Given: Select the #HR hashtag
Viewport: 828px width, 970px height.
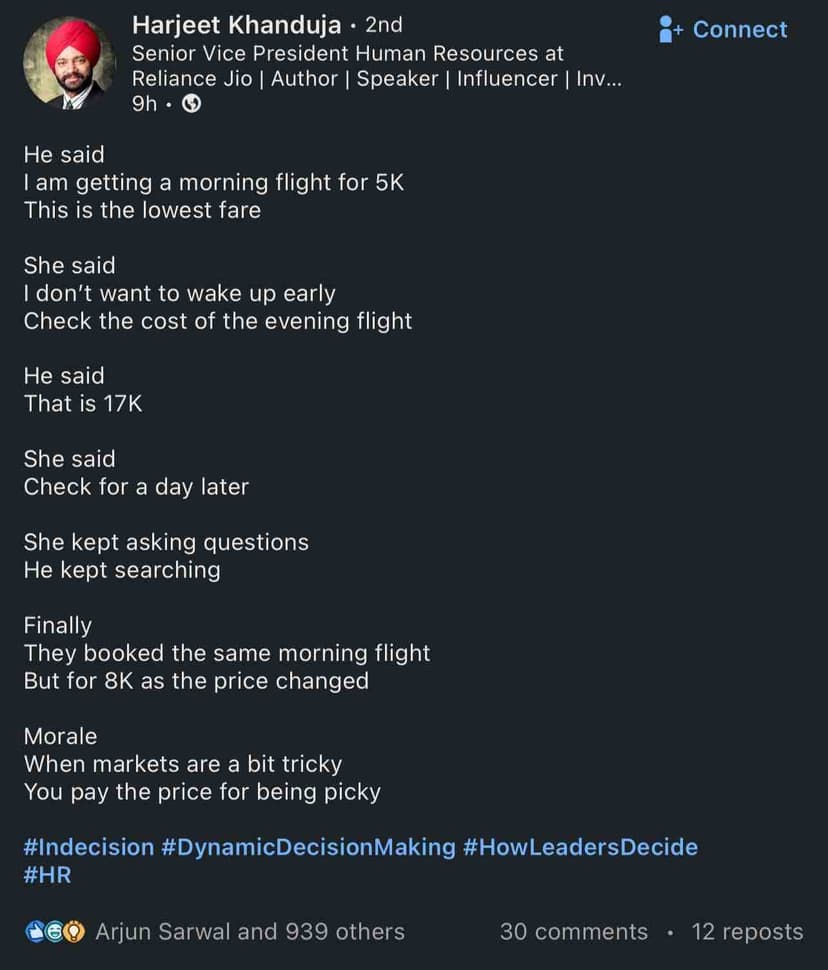Looking at the screenshot, I should click(x=47, y=875).
